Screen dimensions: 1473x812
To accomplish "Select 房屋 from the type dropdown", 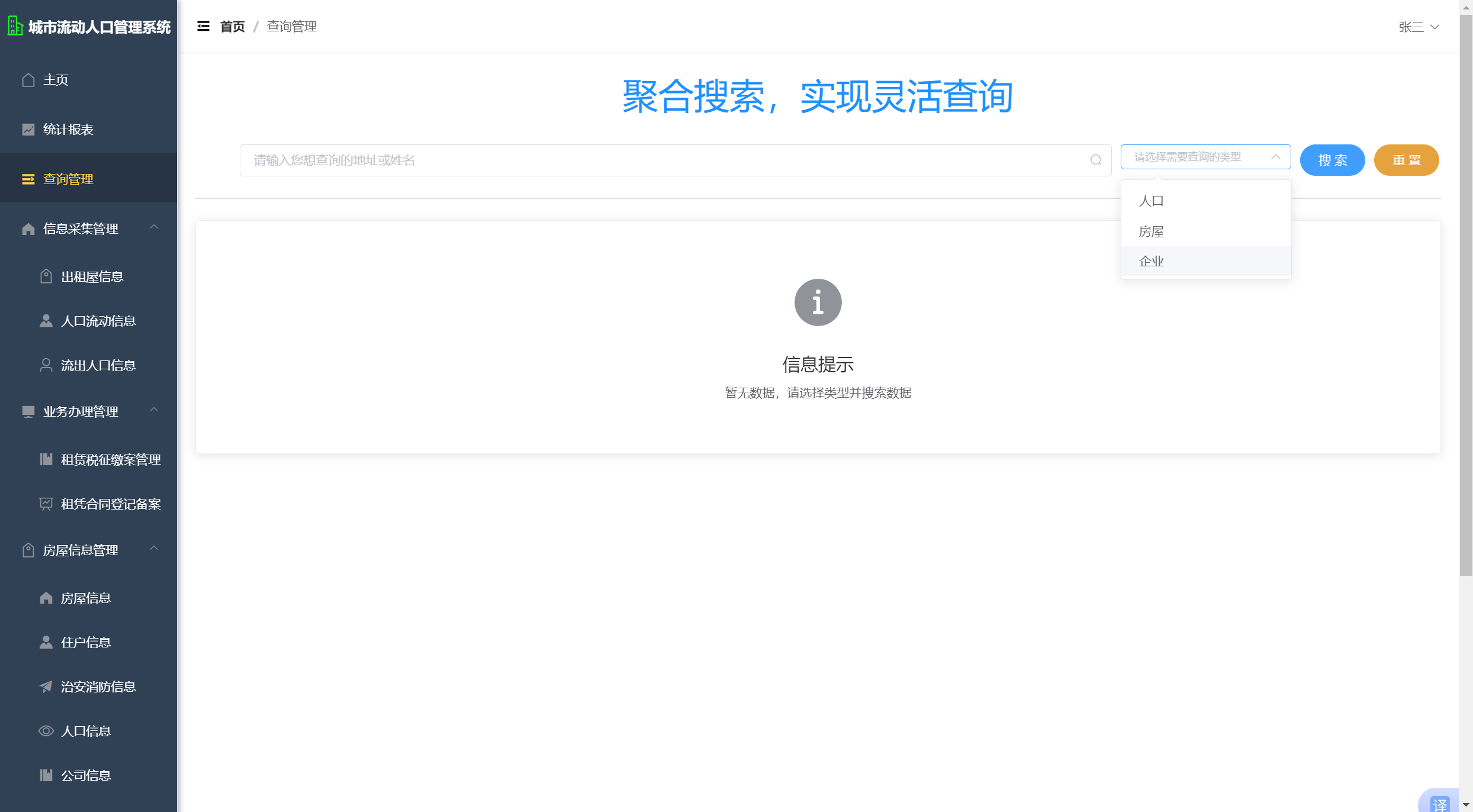I will (1206, 231).
